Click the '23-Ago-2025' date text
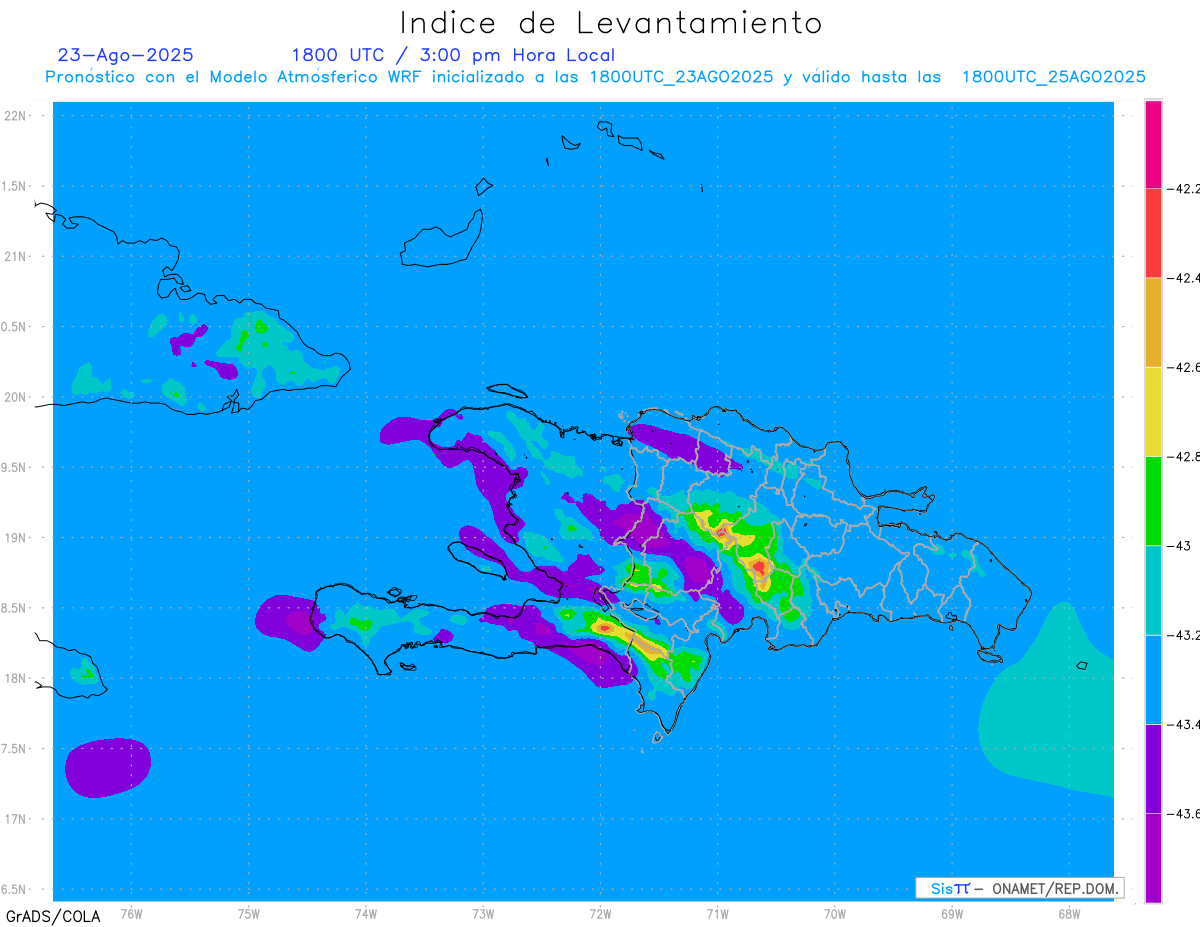Viewport: 1200px width, 927px height. point(125,55)
